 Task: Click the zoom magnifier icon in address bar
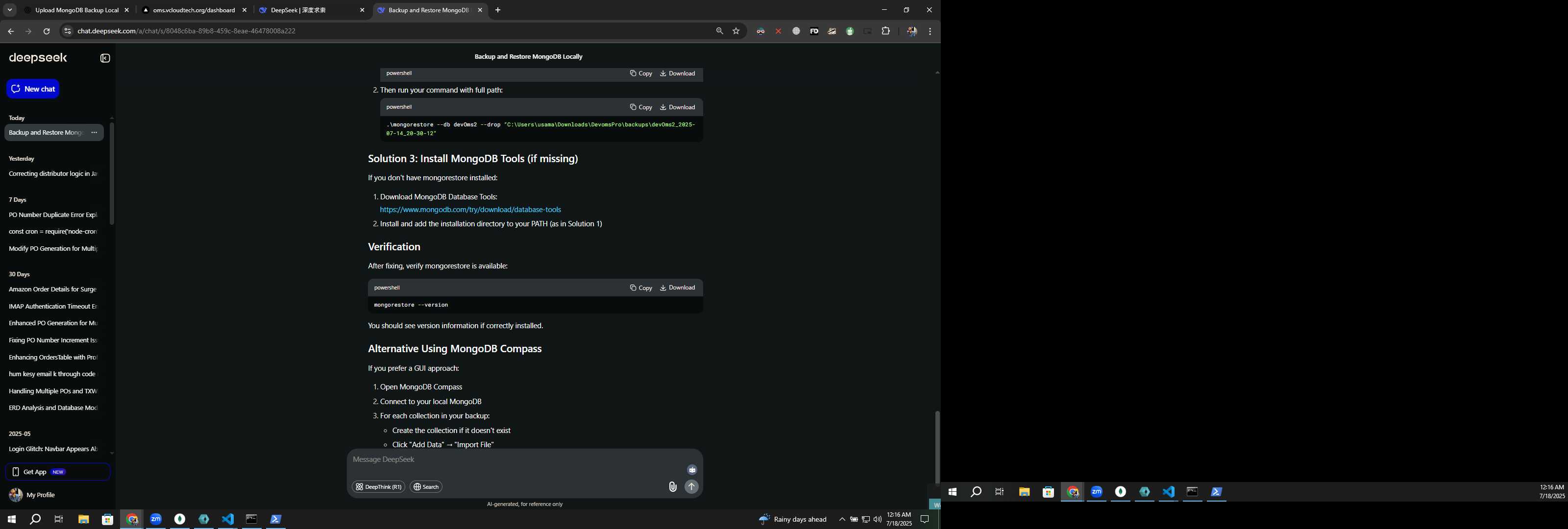coord(719,31)
